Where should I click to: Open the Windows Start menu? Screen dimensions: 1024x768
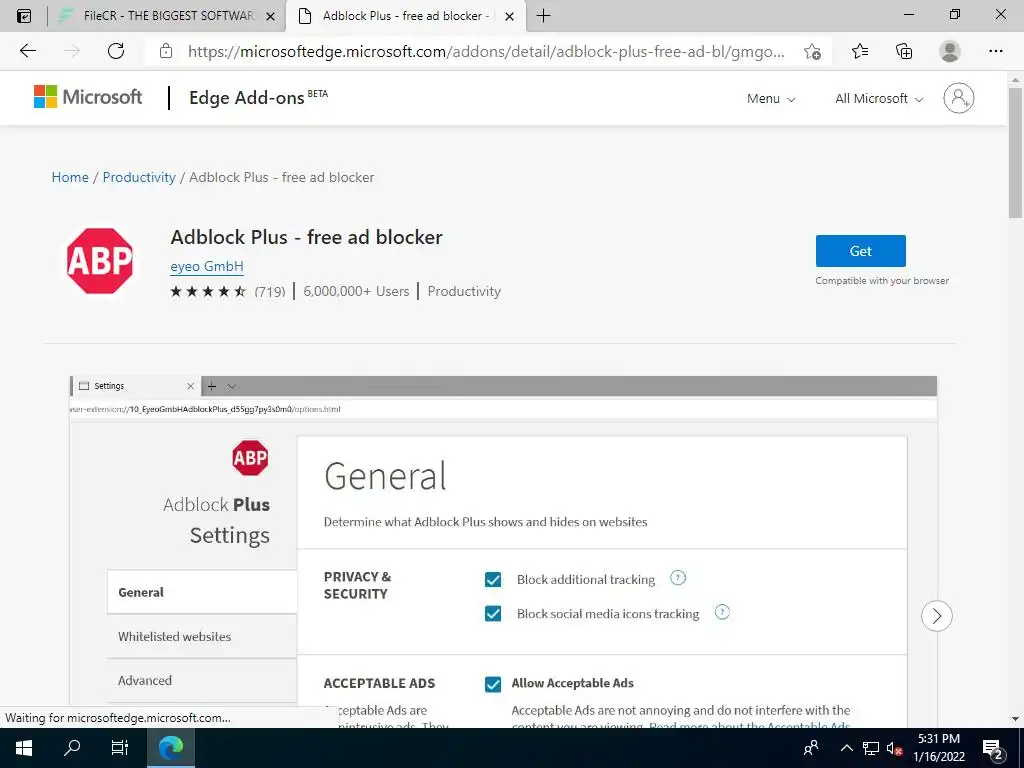pyautogui.click(x=24, y=748)
